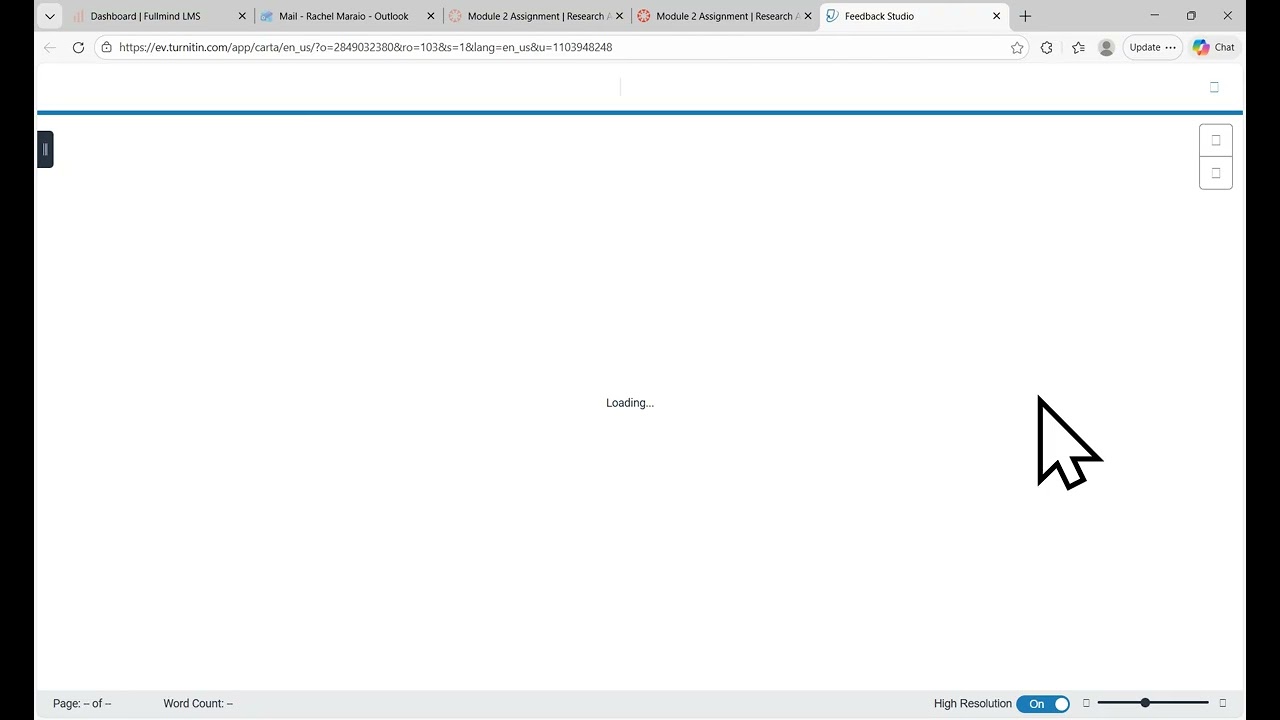Open the favorites list icon
The width and height of the screenshot is (1280, 720).
point(1078,47)
